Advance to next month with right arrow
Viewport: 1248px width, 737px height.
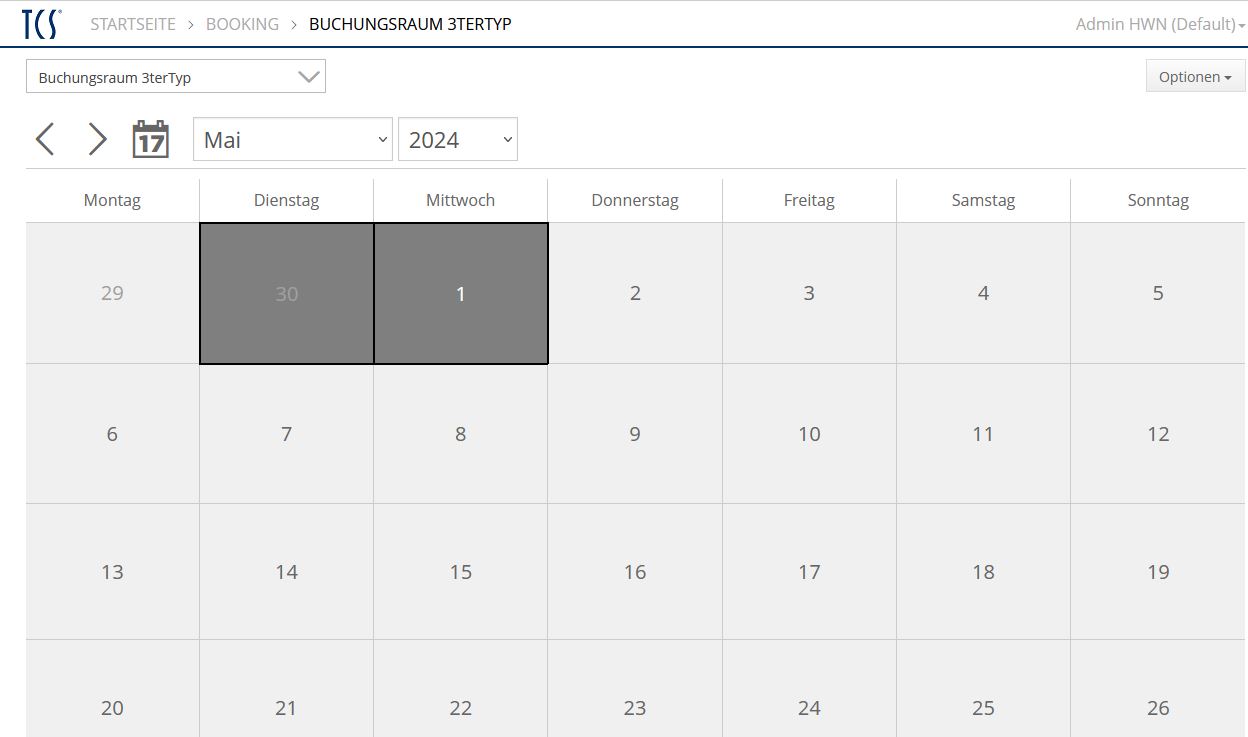point(97,139)
